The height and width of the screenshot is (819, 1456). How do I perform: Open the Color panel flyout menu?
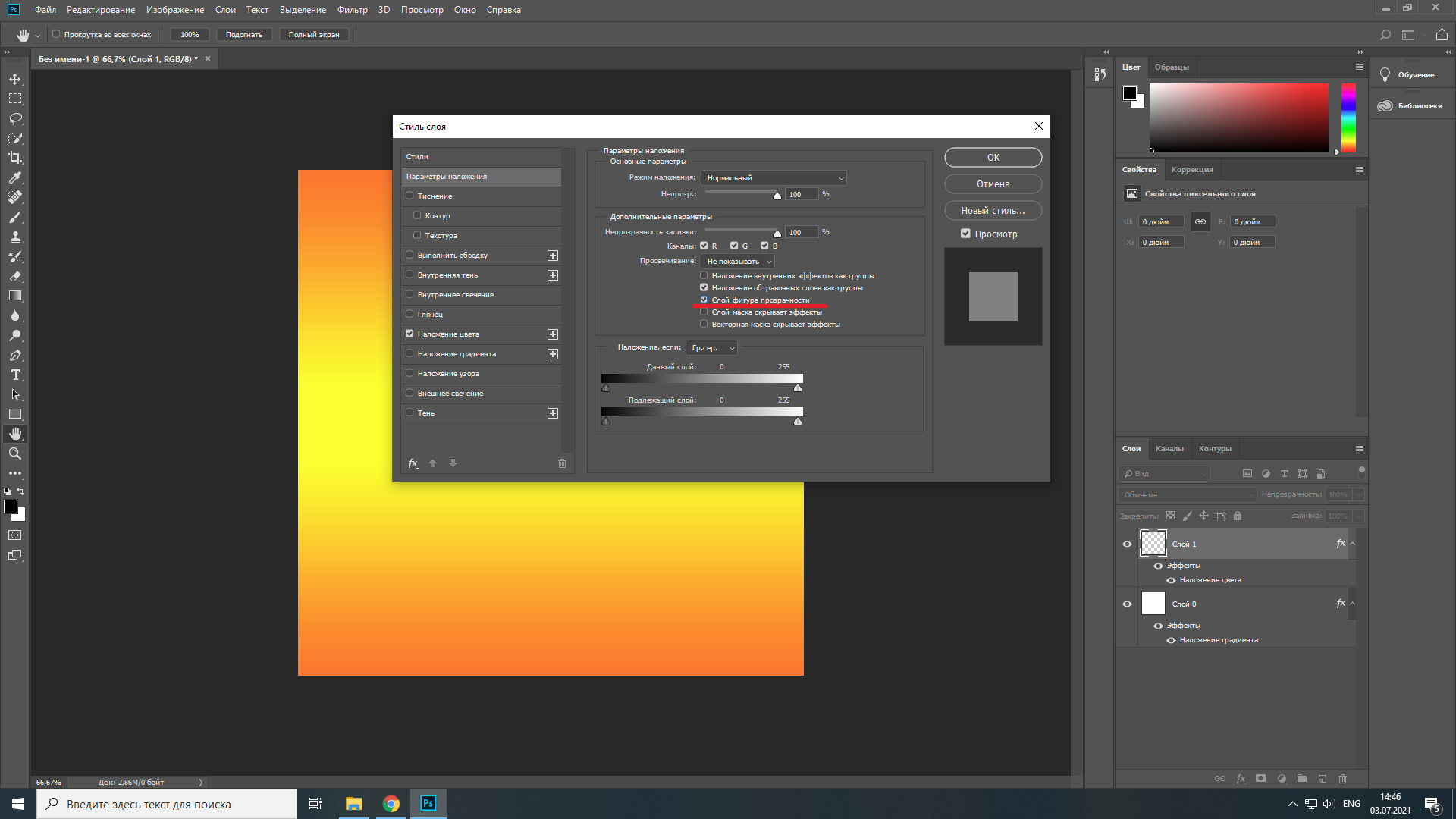(1359, 67)
